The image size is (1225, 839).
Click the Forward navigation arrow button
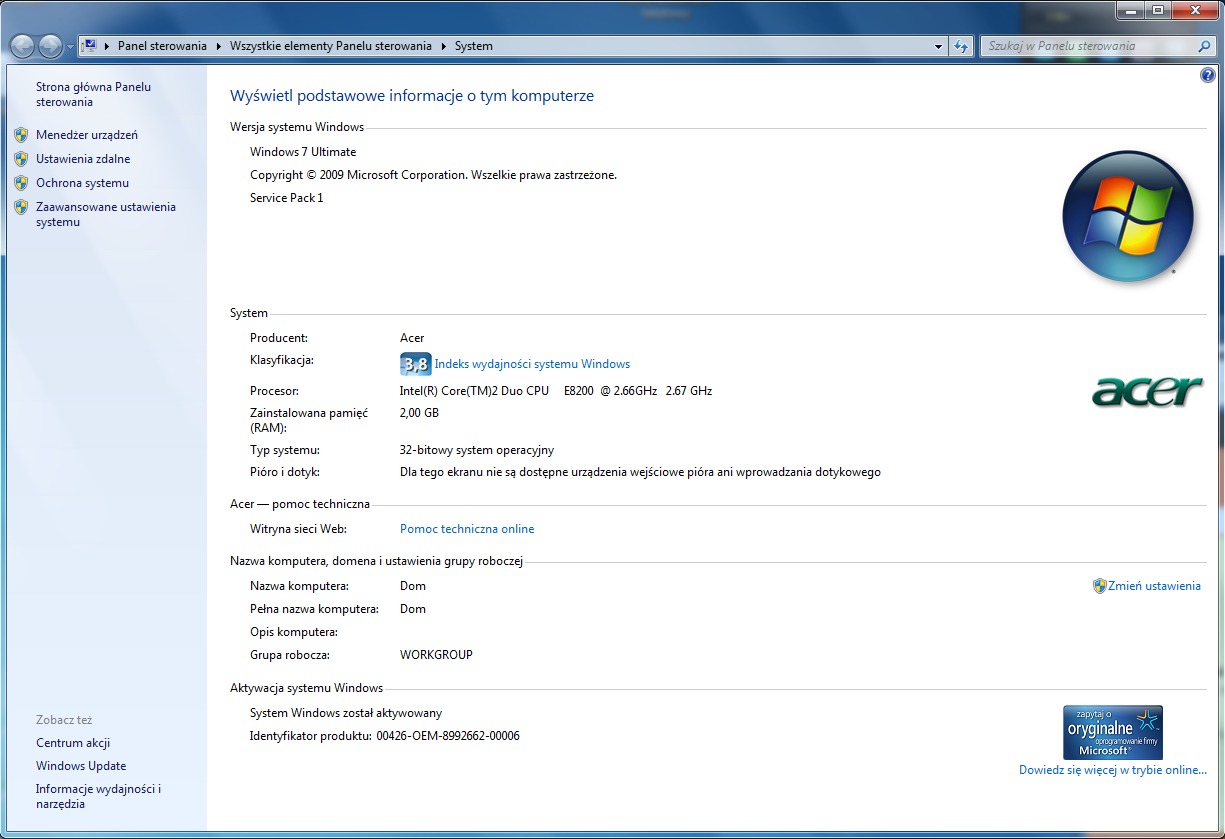click(50, 46)
